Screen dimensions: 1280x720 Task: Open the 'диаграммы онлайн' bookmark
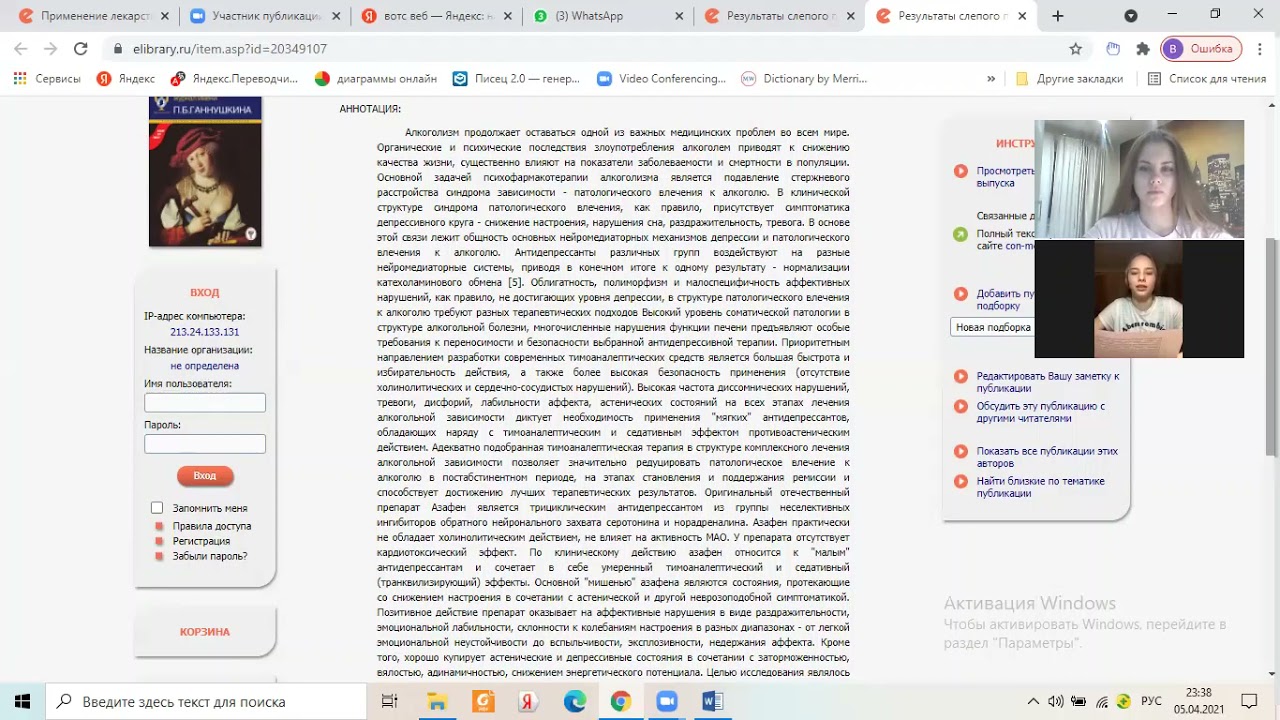tap(376, 79)
